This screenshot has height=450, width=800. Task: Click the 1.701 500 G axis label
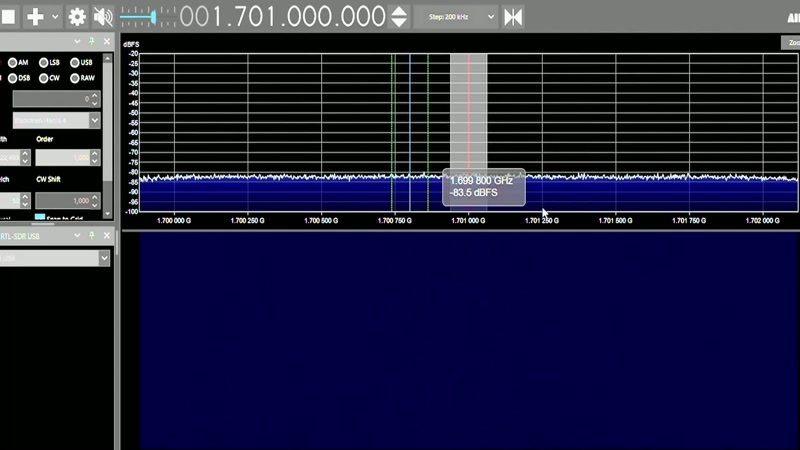coord(615,221)
